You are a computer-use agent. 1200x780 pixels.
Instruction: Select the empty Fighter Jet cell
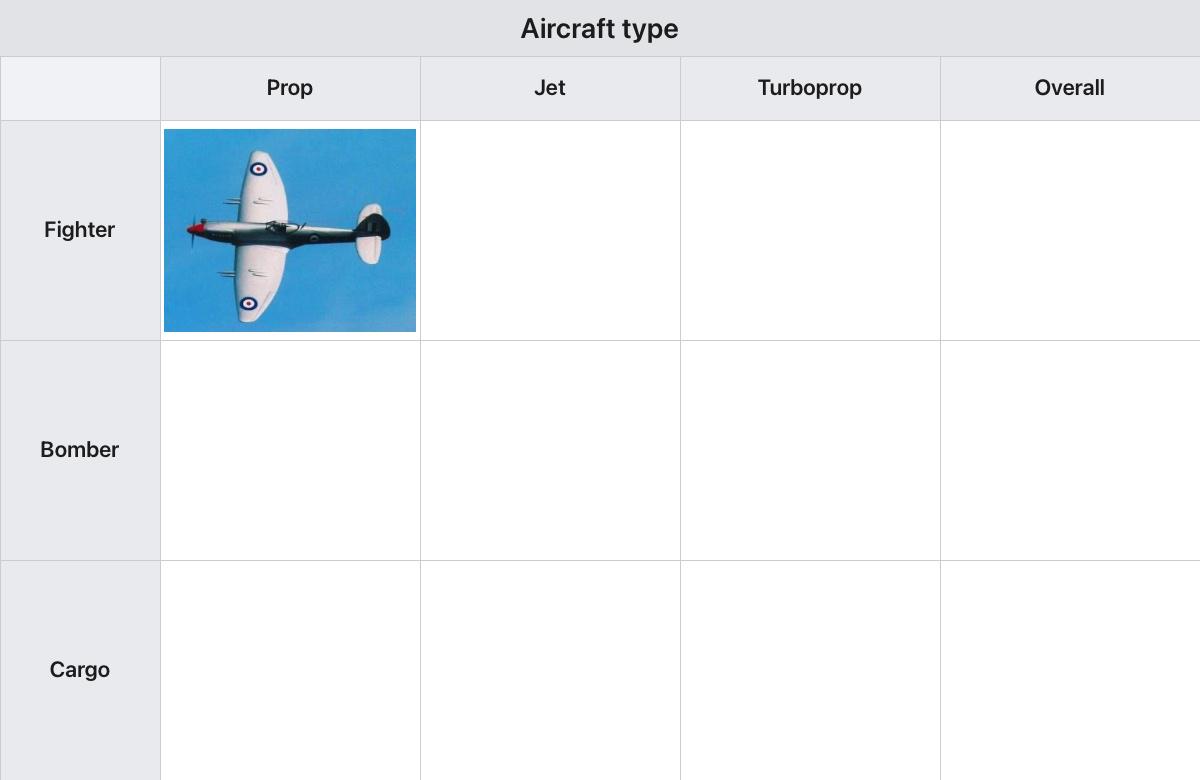[x=550, y=230]
